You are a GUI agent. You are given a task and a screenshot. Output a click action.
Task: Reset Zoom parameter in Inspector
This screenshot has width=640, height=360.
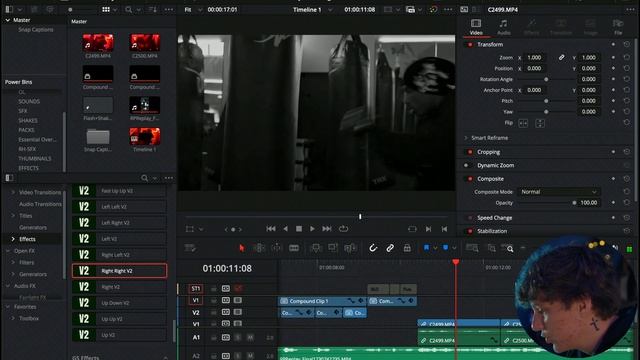pyautogui.click(x=627, y=58)
